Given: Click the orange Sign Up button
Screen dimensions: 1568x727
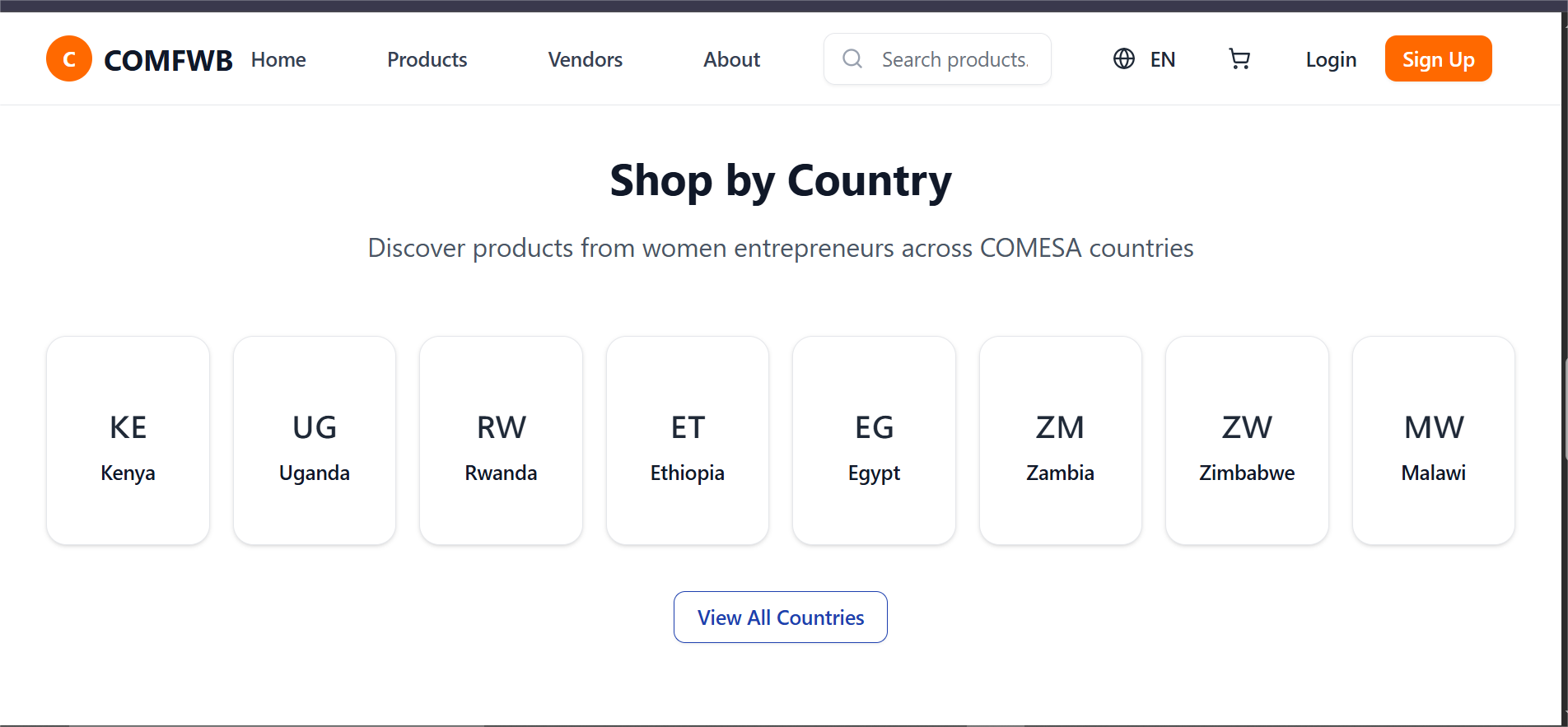Looking at the screenshot, I should pyautogui.click(x=1438, y=58).
